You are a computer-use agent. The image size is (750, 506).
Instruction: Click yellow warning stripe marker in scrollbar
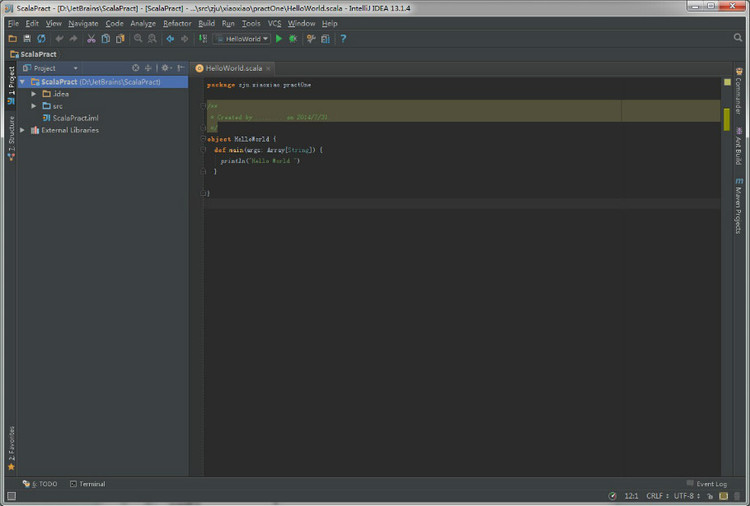(x=727, y=120)
